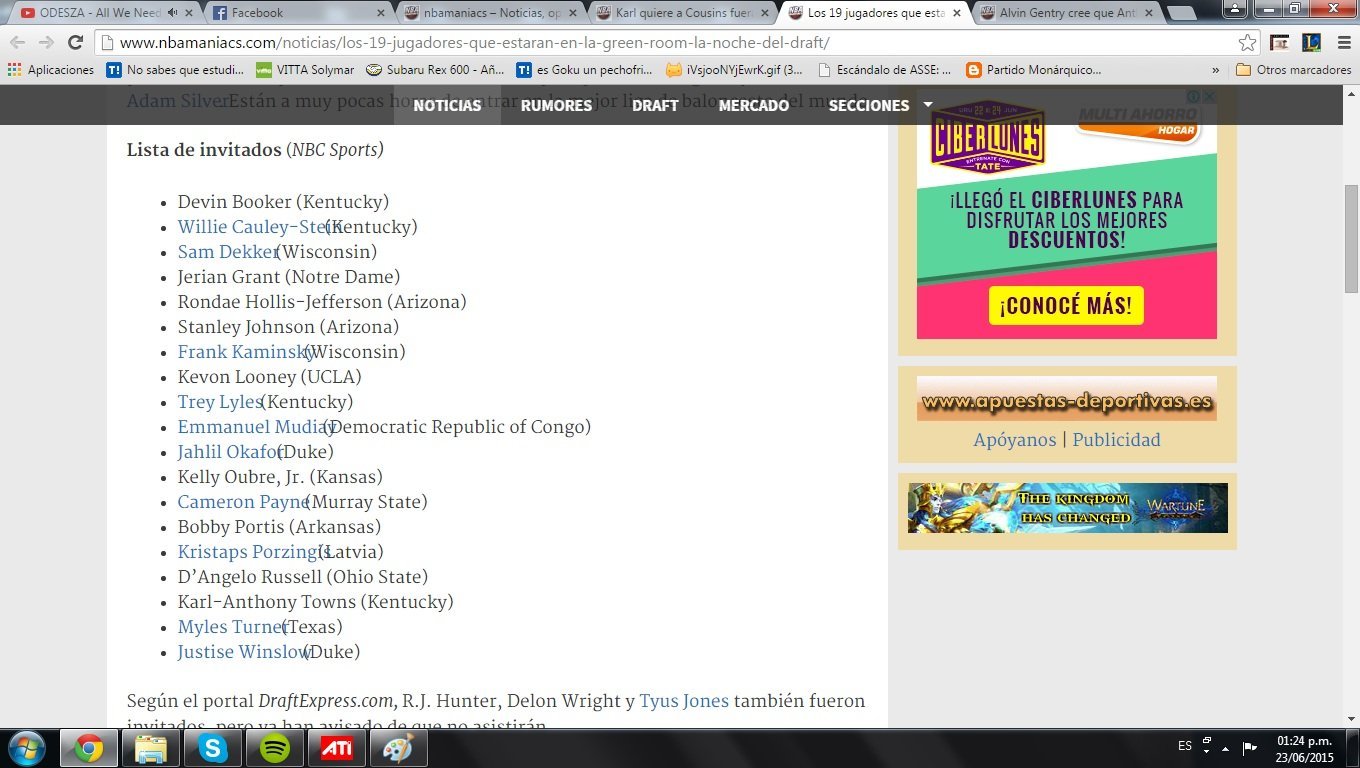This screenshot has width=1360, height=768.
Task: Click the address bar URL field
Action: coord(670,43)
